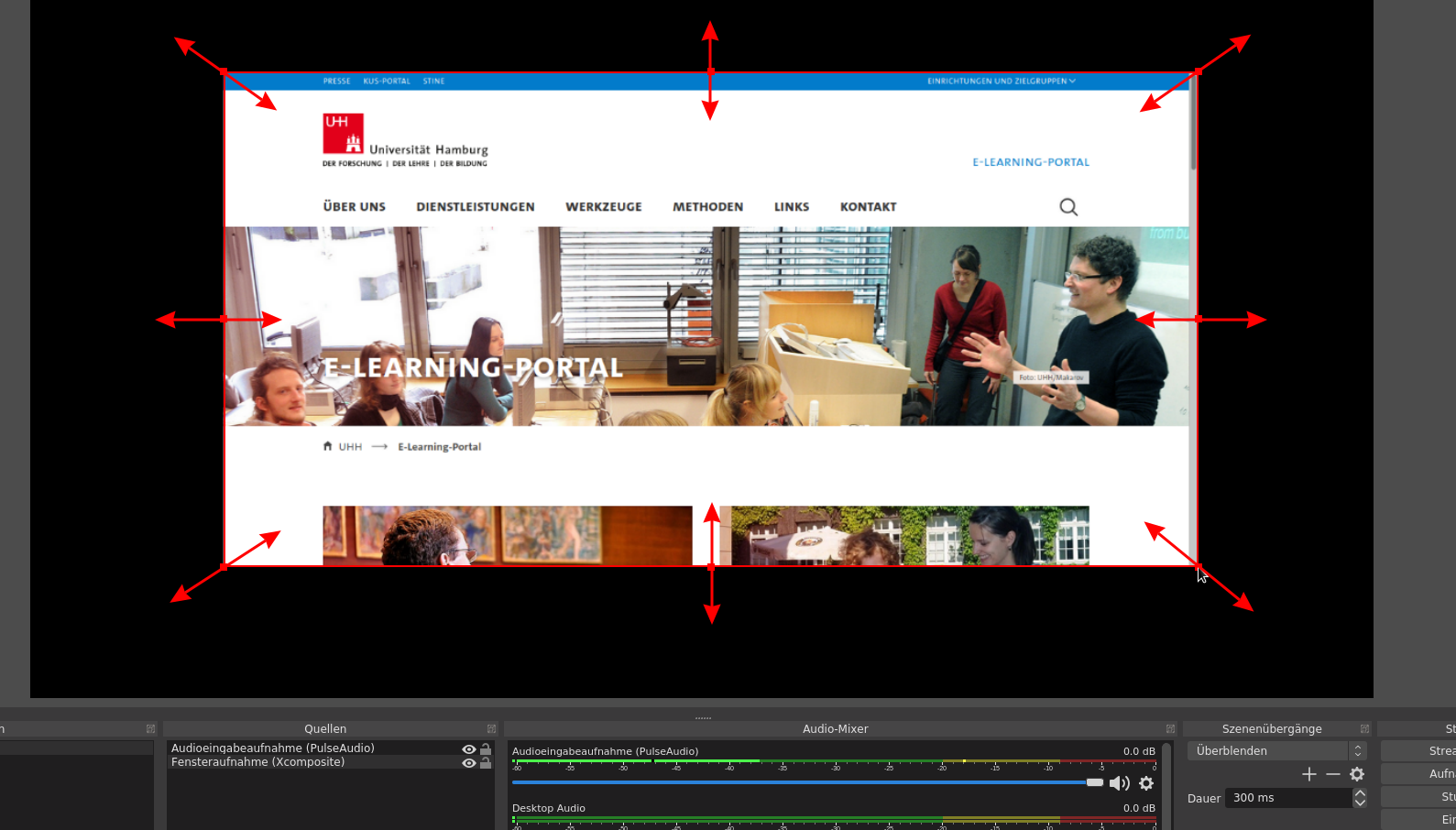Undock the Szenenübergänge panel
This screenshot has height=830, width=1456.
pyautogui.click(x=1364, y=729)
